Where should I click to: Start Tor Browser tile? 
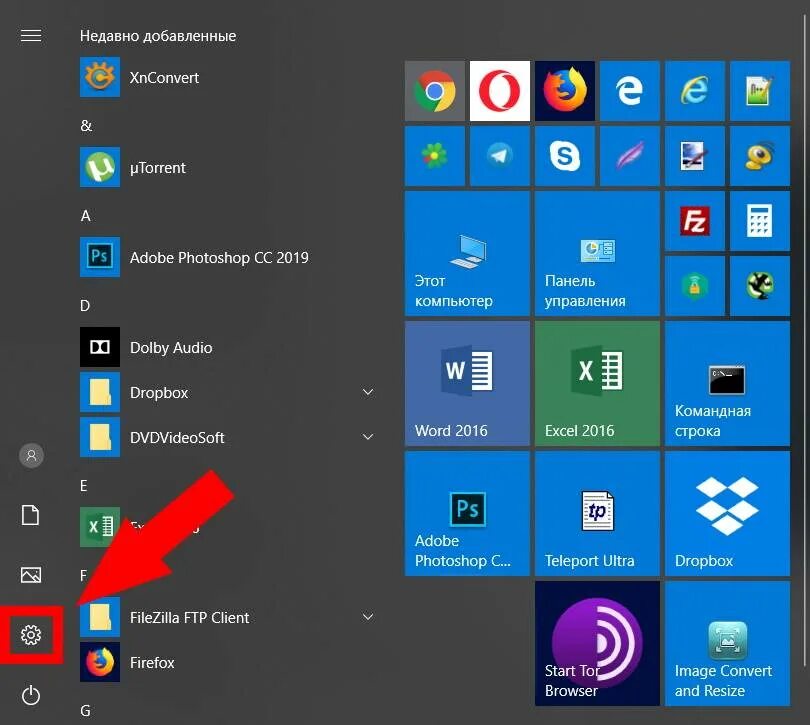click(x=597, y=643)
